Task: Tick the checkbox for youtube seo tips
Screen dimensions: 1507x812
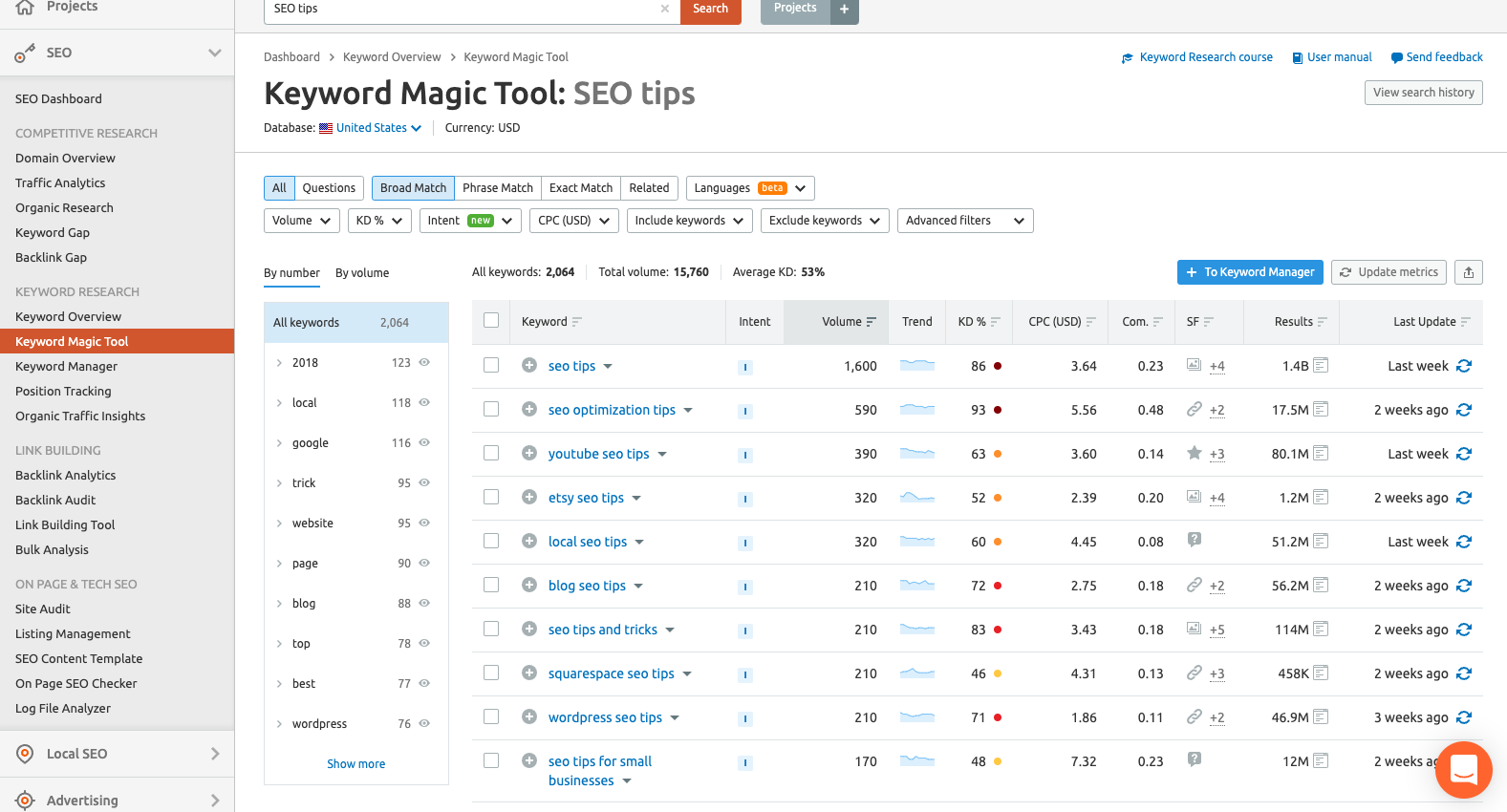Action: (491, 453)
